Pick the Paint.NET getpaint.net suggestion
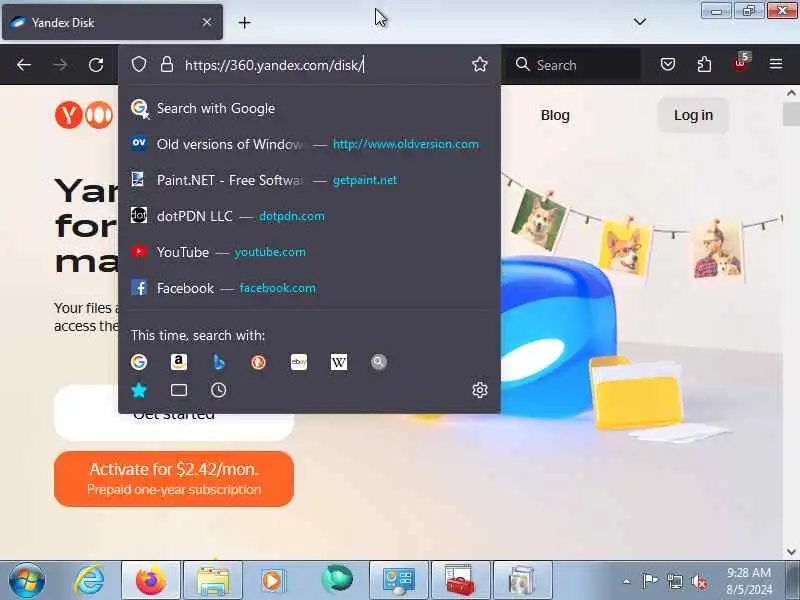 coord(309,180)
